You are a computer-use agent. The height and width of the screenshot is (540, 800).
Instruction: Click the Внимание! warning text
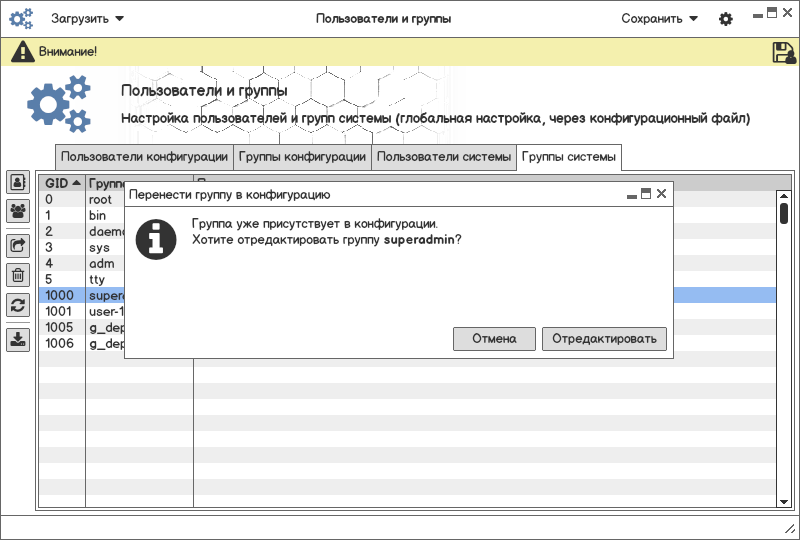tap(68, 52)
